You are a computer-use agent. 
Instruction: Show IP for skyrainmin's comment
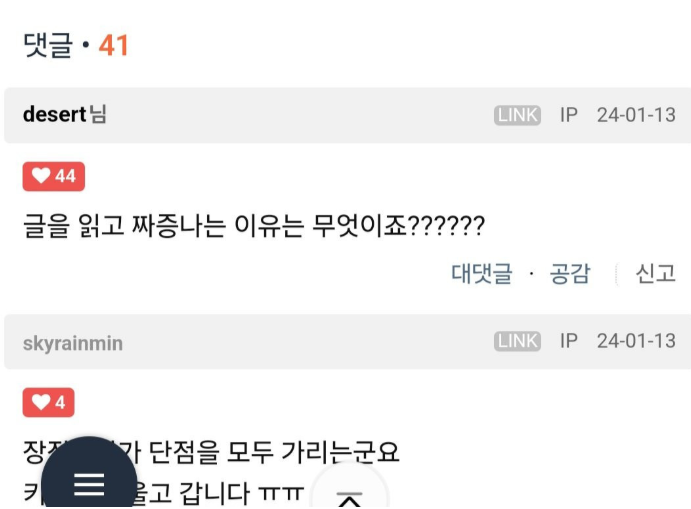[x=568, y=342]
